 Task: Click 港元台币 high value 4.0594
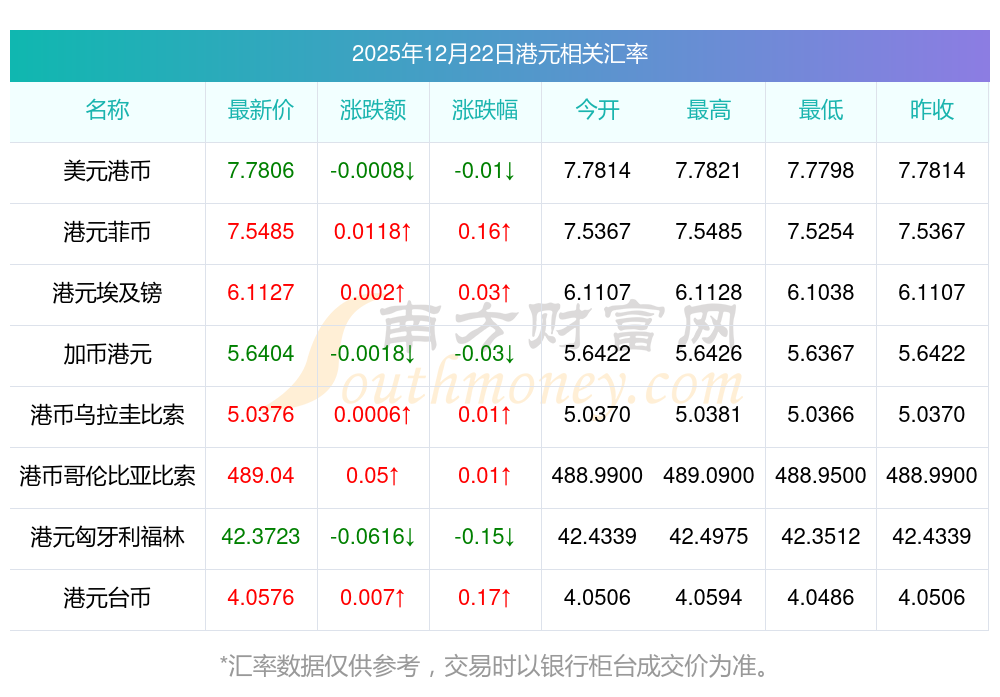pos(709,598)
